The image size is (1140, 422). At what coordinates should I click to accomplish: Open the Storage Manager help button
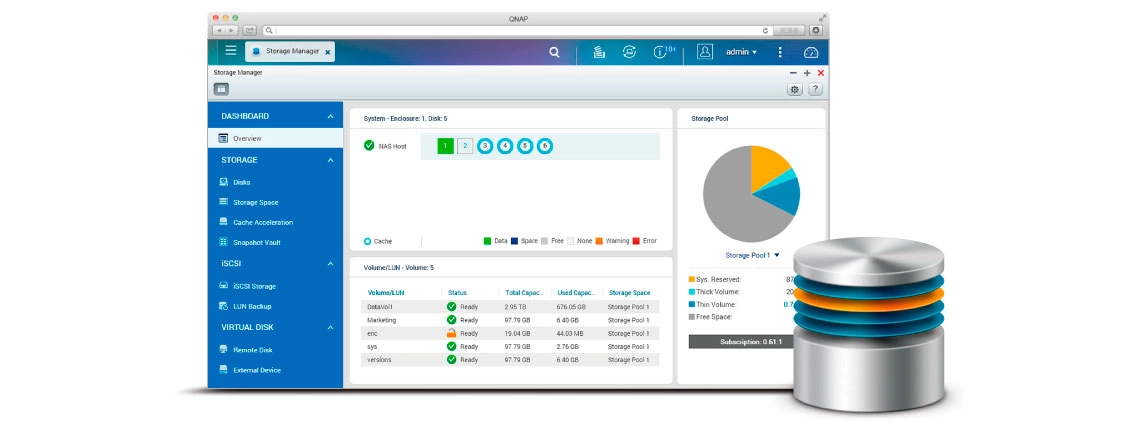[815, 89]
